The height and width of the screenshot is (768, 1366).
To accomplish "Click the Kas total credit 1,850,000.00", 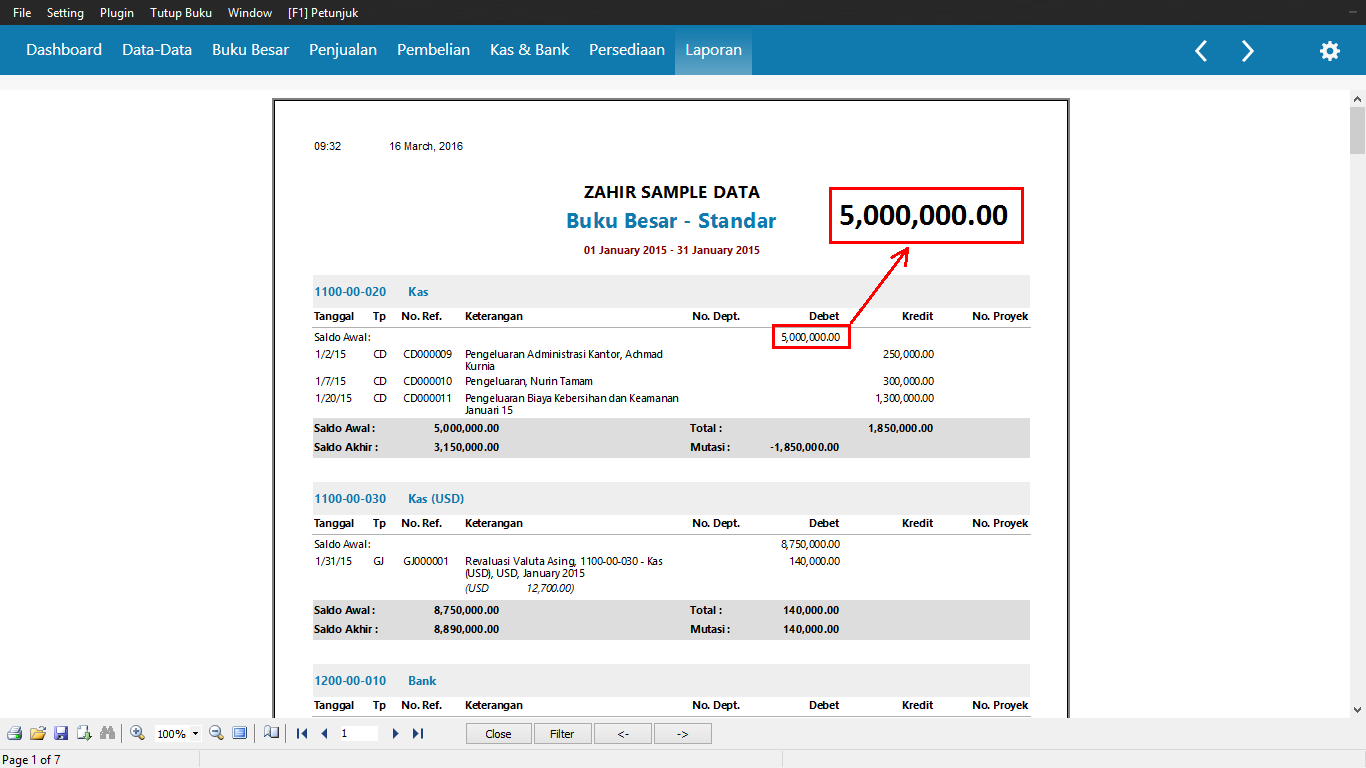I will [901, 428].
